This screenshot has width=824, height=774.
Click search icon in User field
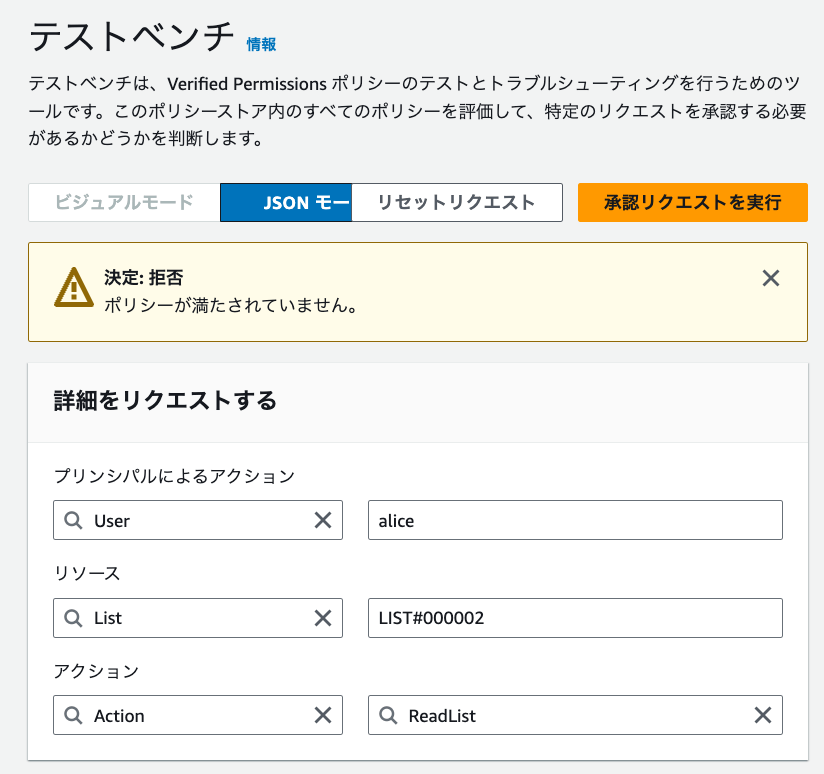point(74,520)
